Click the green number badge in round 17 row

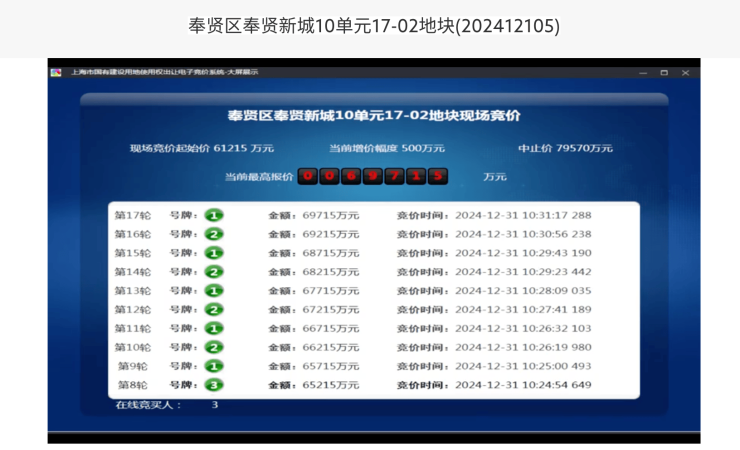[x=214, y=216]
